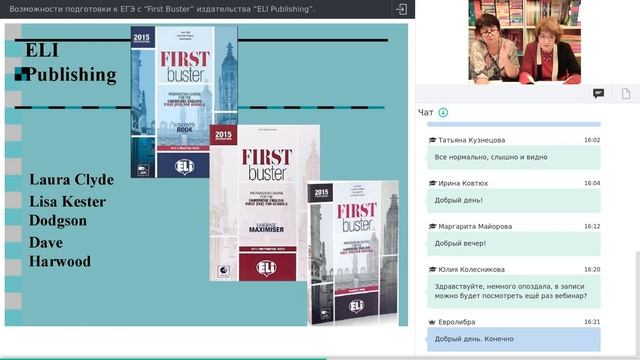
Task: Click message 'Добрый вечер!'
Action: pos(513,244)
